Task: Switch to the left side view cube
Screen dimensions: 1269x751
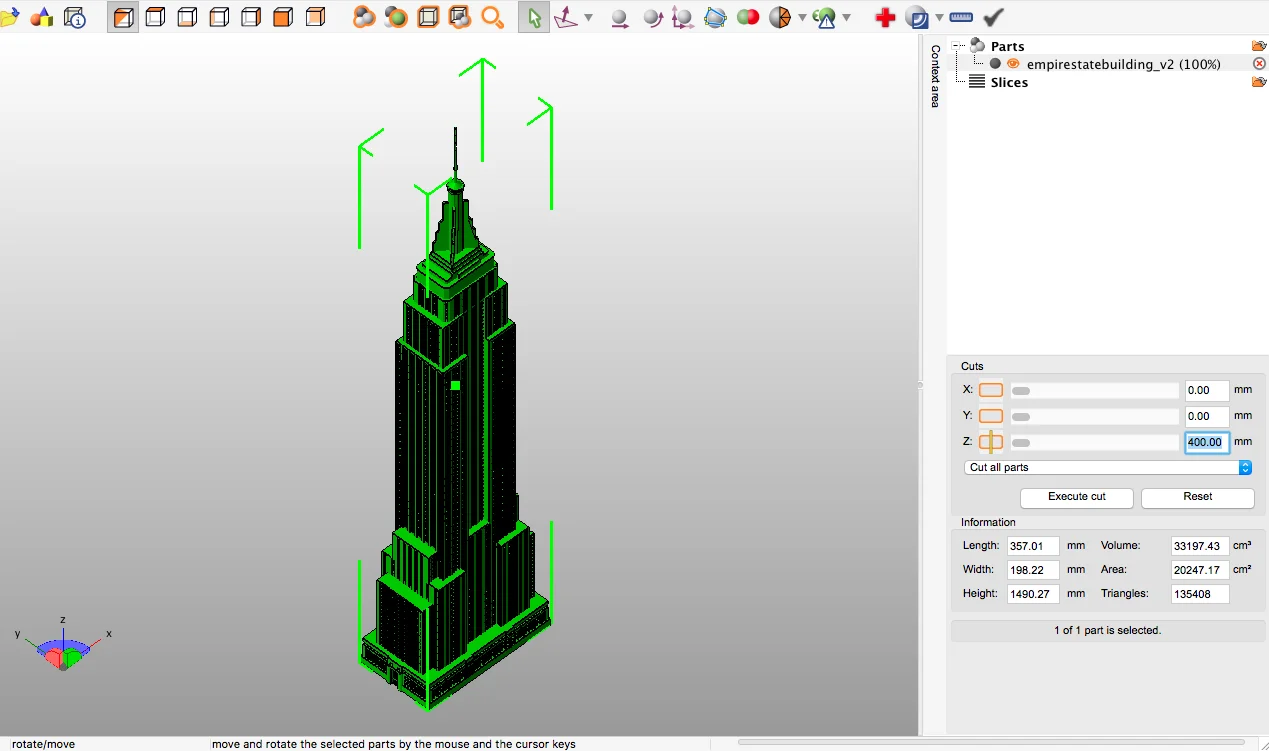Action: [x=219, y=17]
